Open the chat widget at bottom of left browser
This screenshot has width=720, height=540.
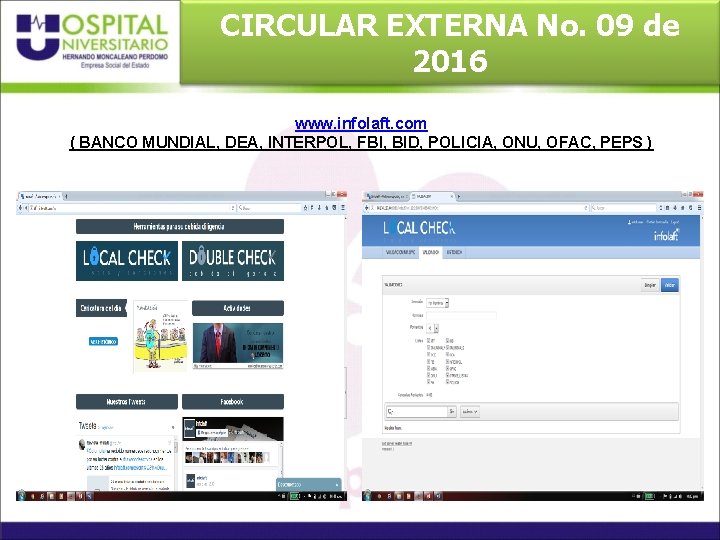(x=309, y=484)
